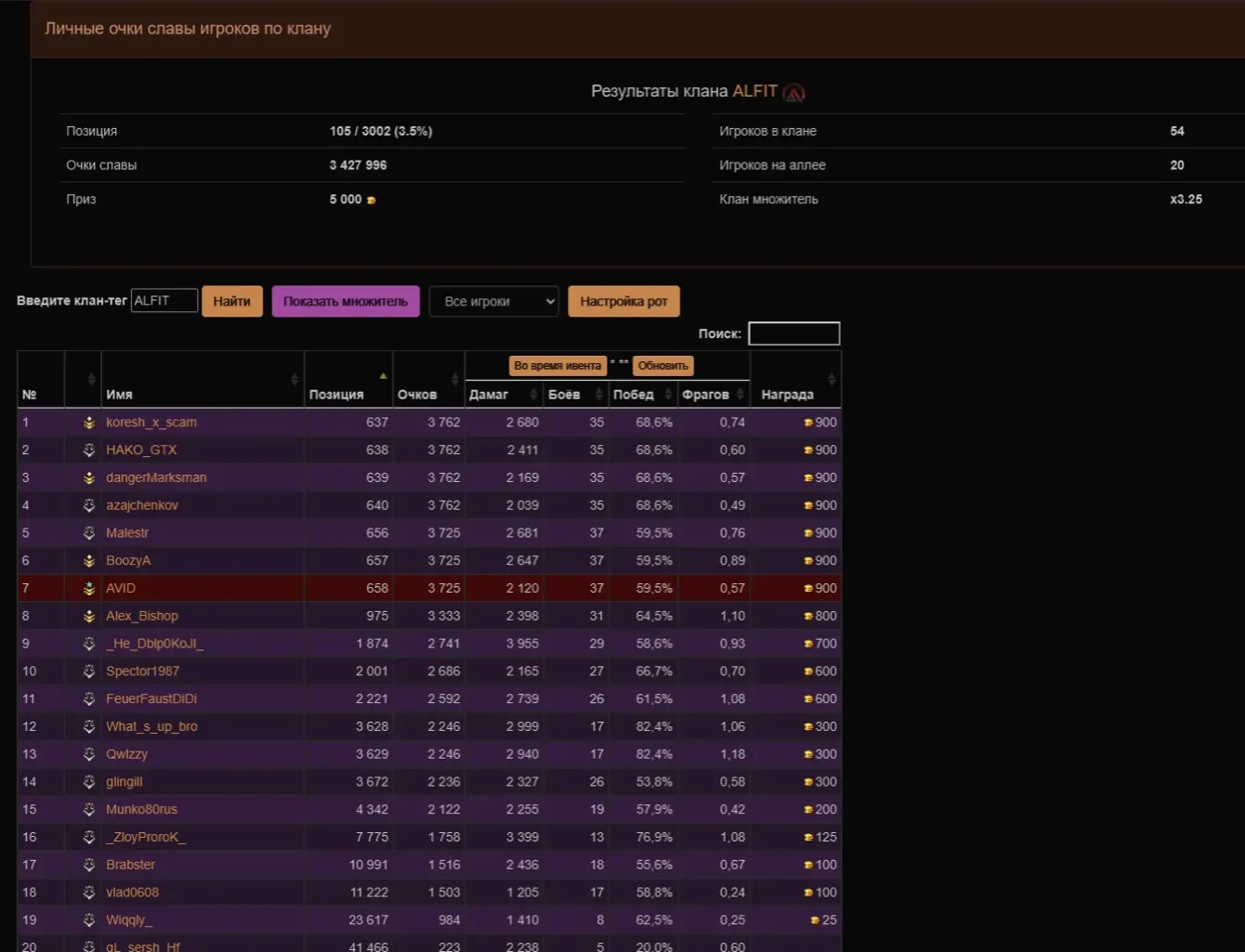Click rank icon beside Wiqqly_
This screenshot has width=1245, height=952.
click(89, 920)
